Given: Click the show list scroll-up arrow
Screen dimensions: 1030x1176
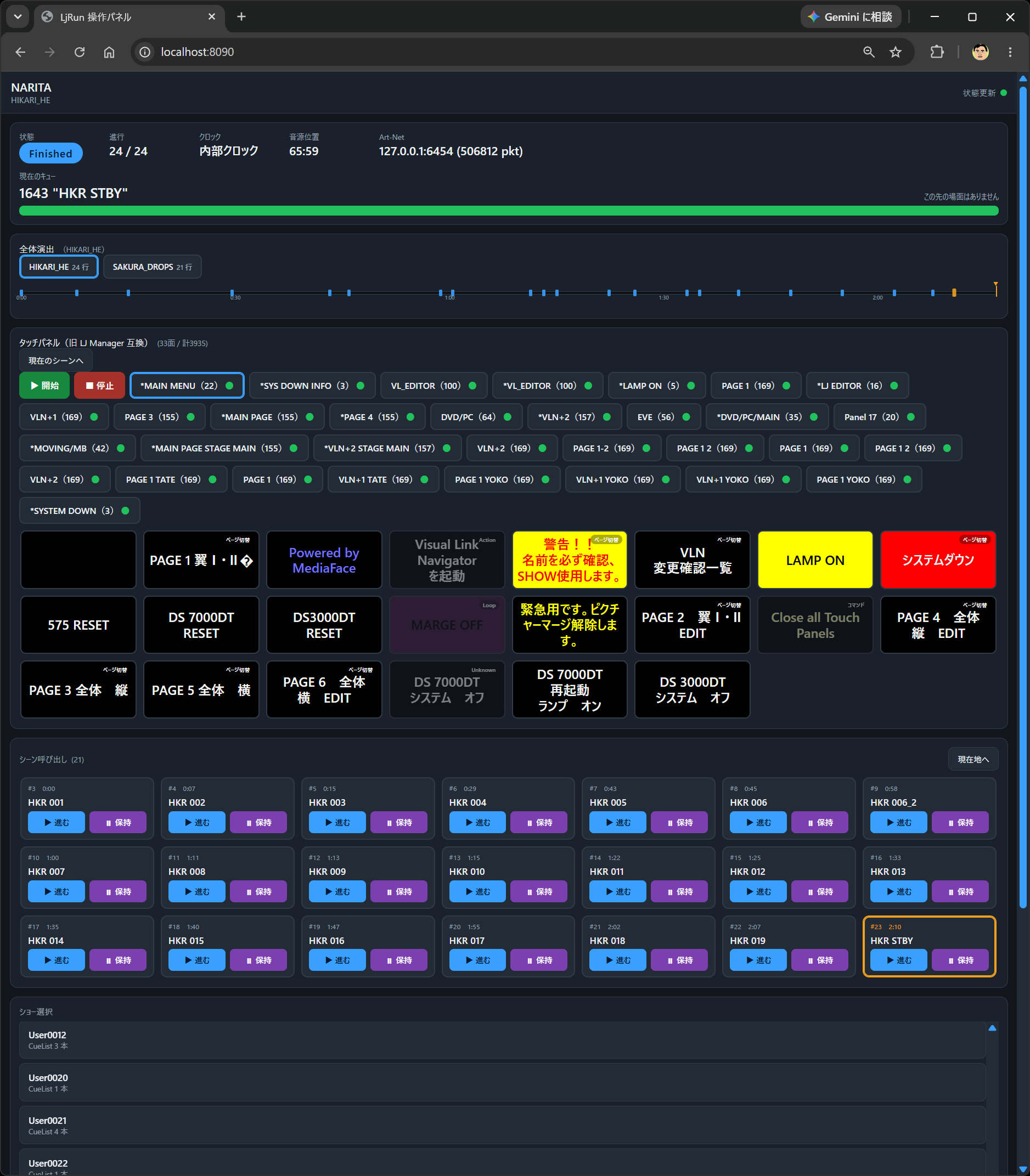Looking at the screenshot, I should (x=992, y=1028).
